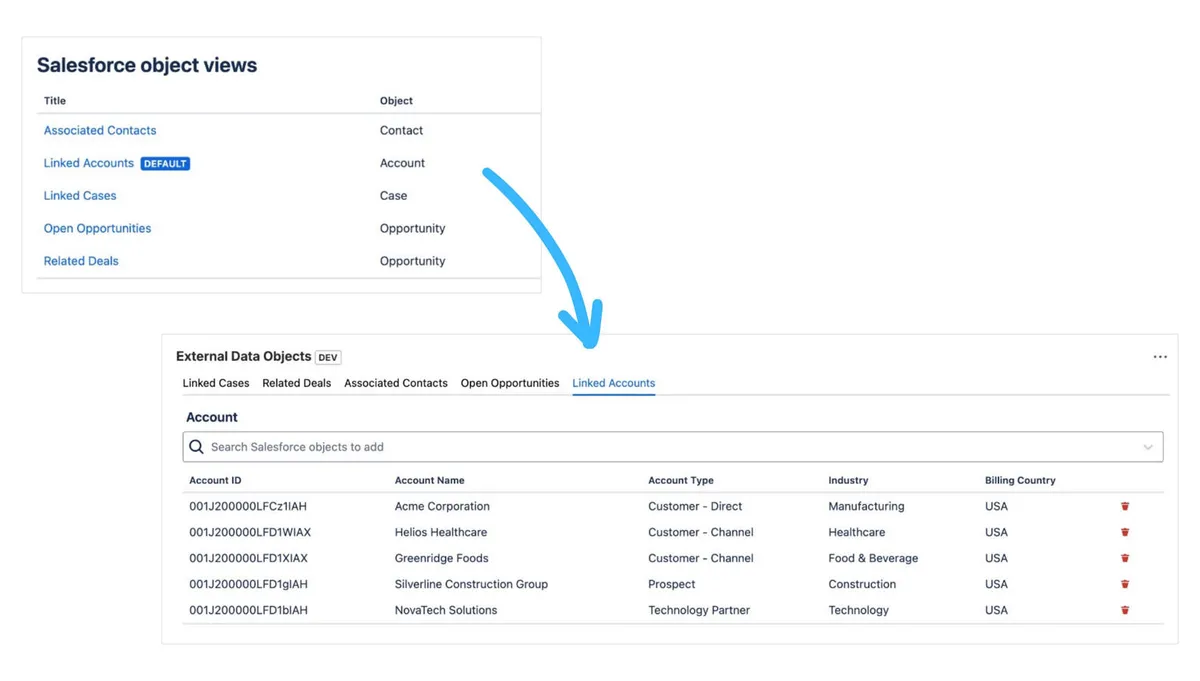Switch to the Linked Cases tab

(216, 383)
